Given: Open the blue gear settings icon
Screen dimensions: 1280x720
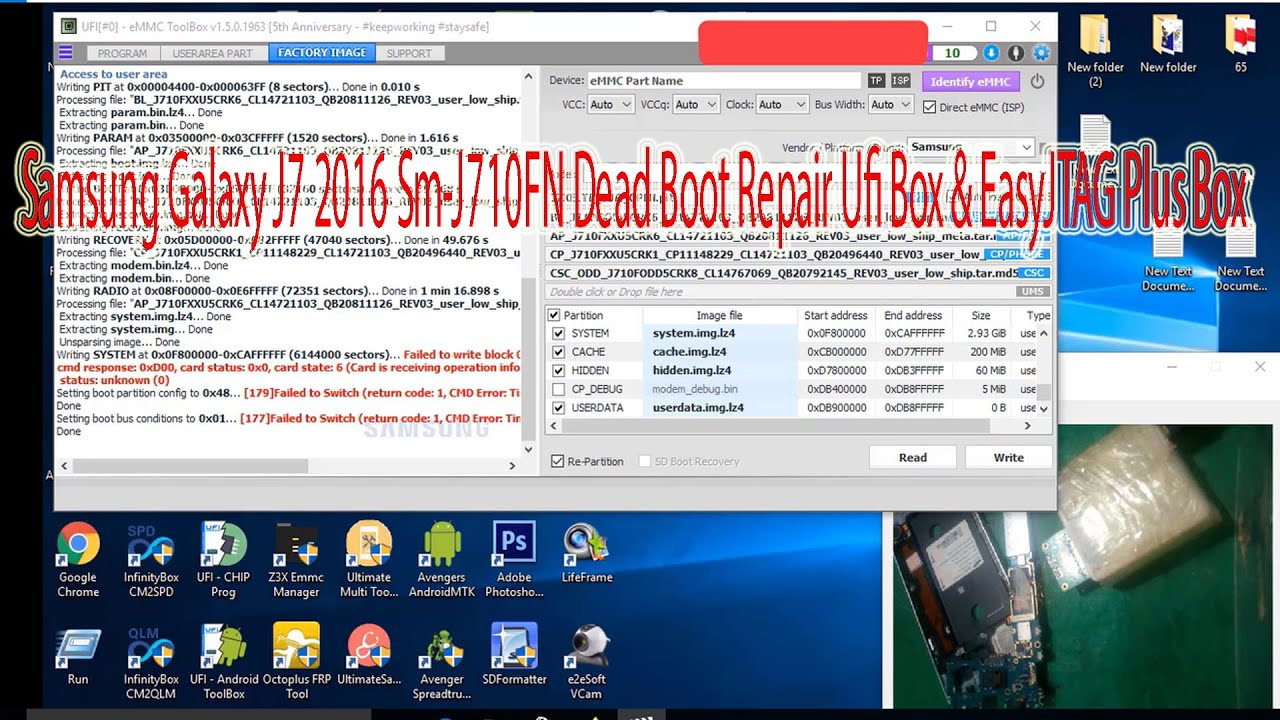Looking at the screenshot, I should pyautogui.click(x=1041, y=53).
